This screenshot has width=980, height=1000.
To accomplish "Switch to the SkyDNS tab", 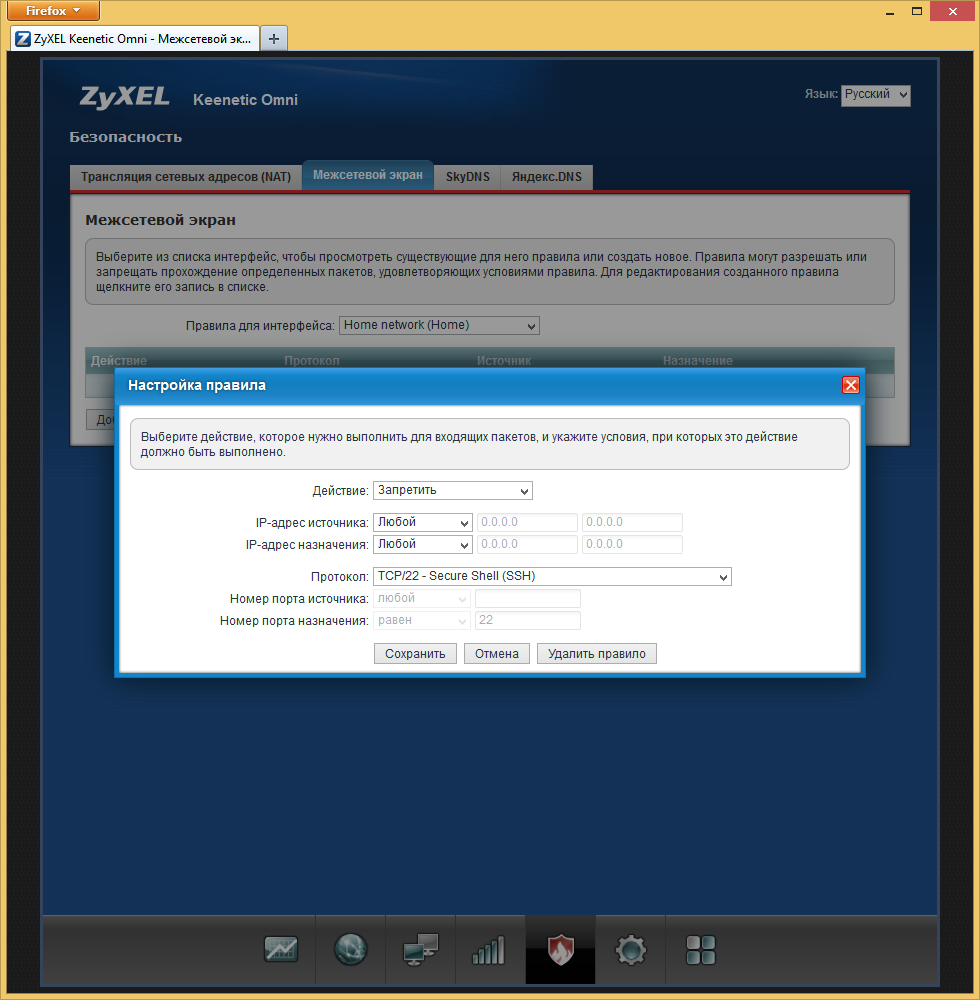I will [x=467, y=177].
